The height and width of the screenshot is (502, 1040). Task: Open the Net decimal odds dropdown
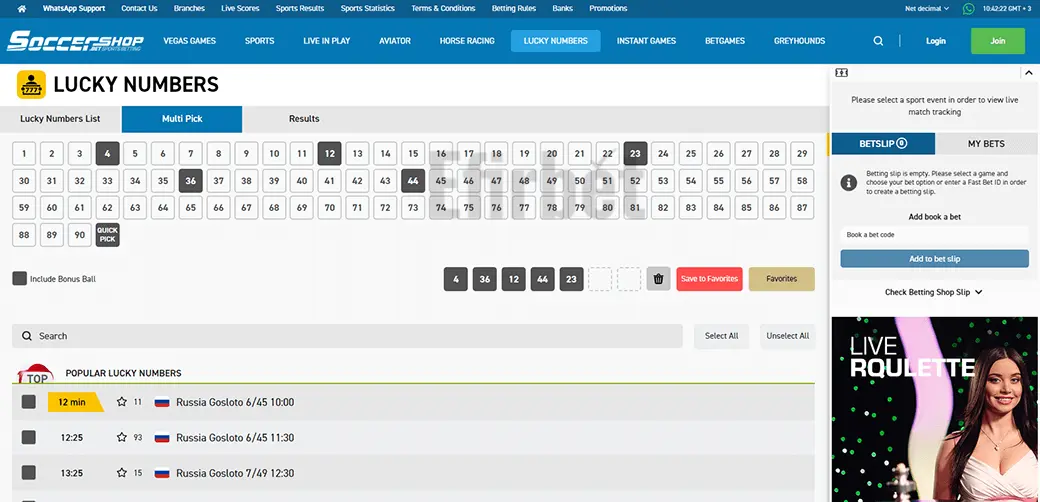point(927,9)
